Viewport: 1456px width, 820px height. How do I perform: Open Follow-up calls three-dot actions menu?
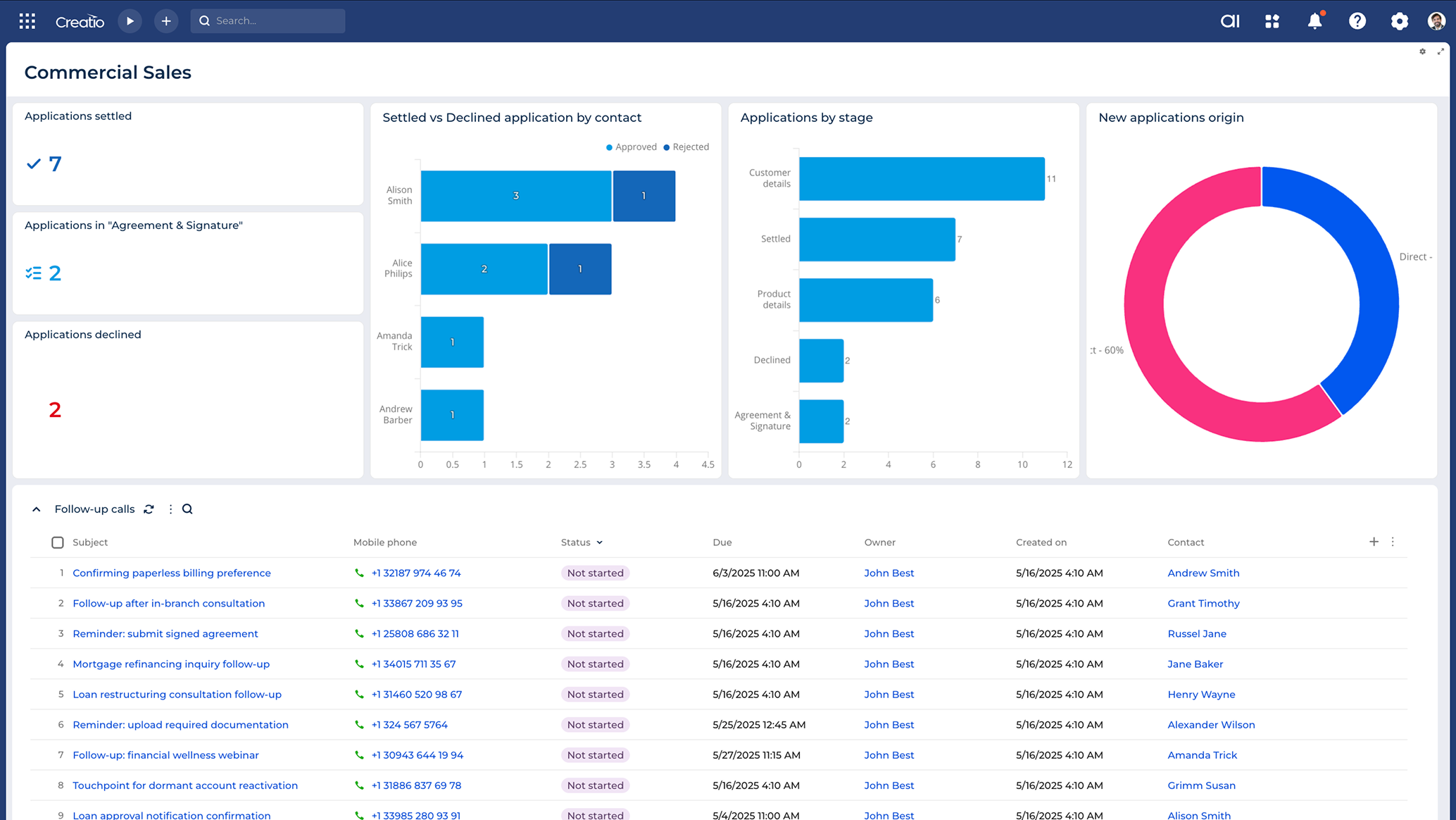tap(170, 509)
